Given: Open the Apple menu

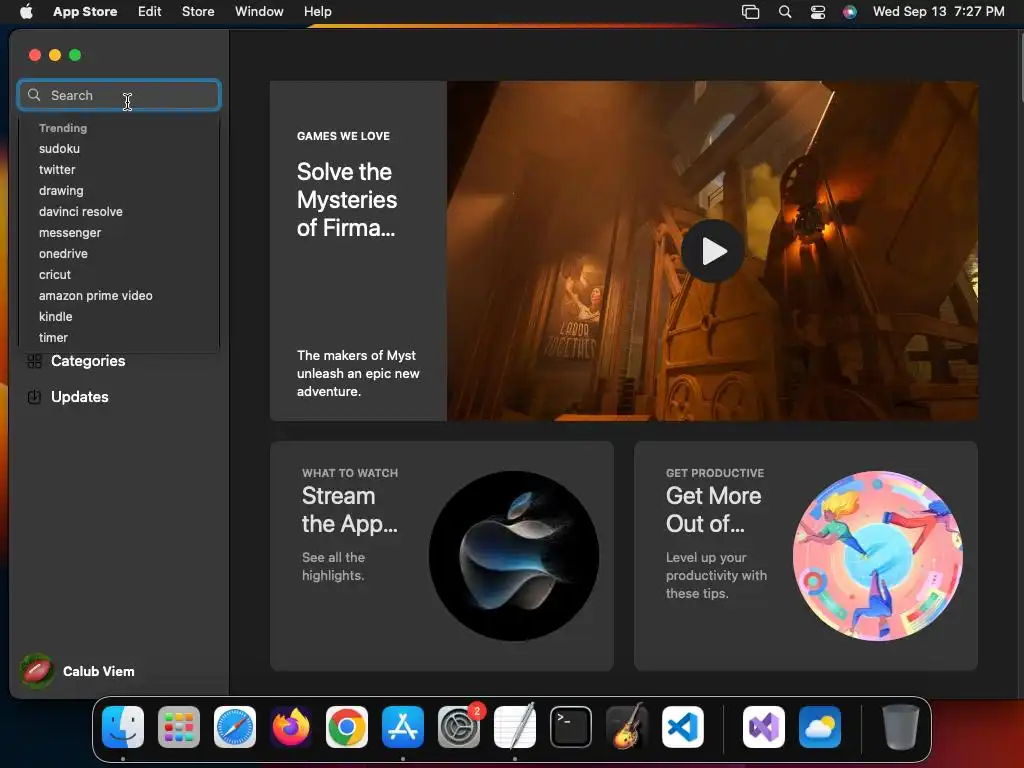Looking at the screenshot, I should click(x=26, y=11).
